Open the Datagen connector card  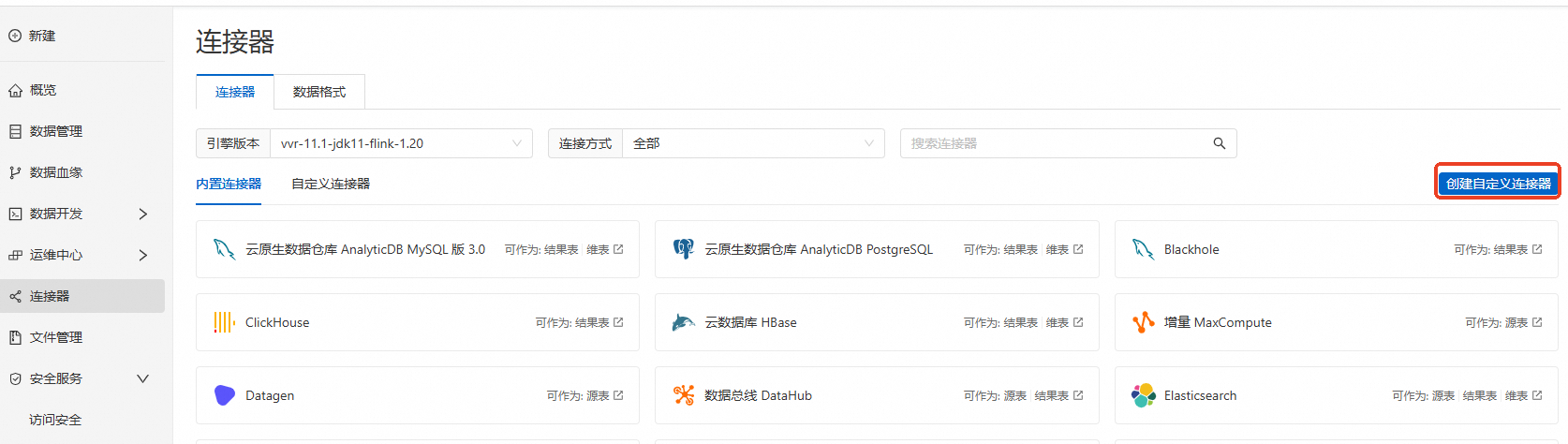(x=418, y=395)
